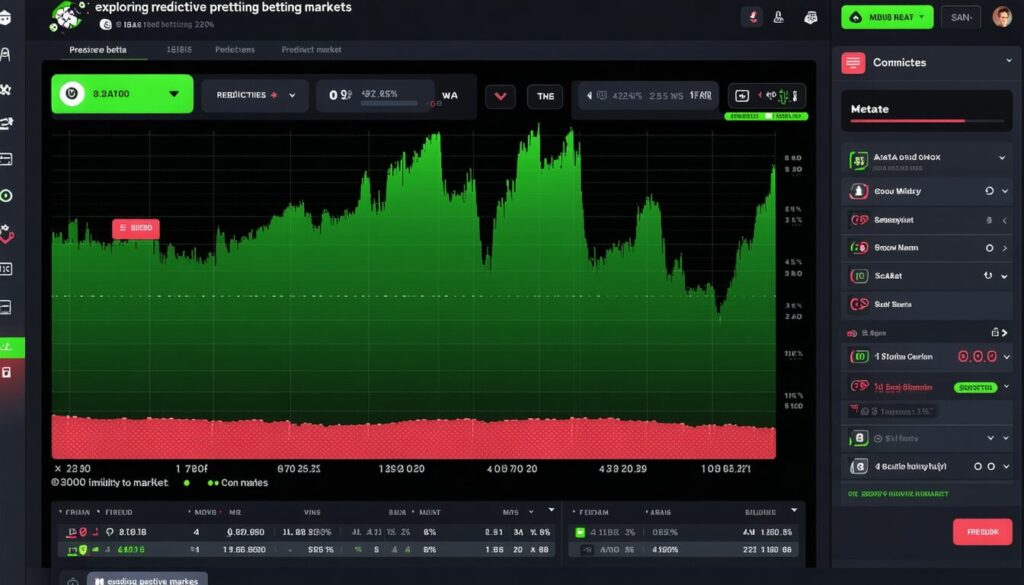
Task: Click the ScAlist row icon
Action: (859, 276)
